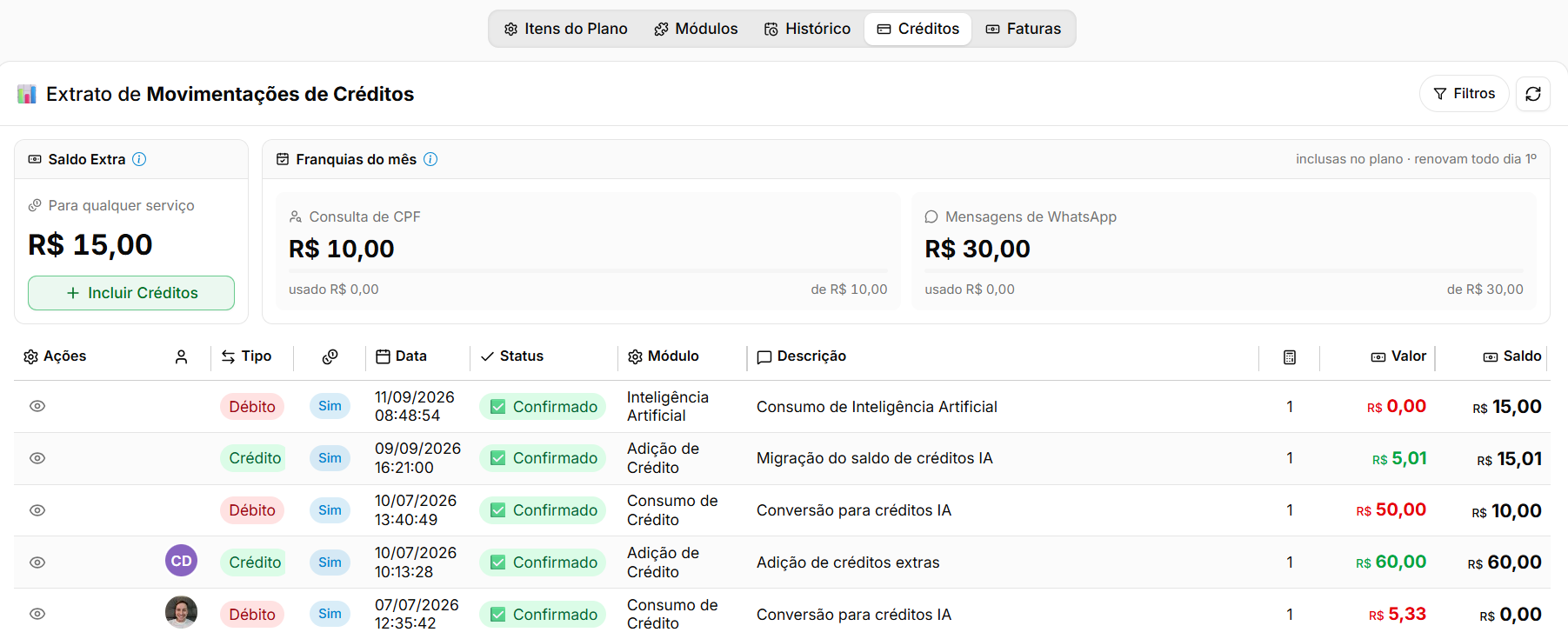Click the user icon column header
Viewport: 1568px width, 639px height.
point(181,356)
